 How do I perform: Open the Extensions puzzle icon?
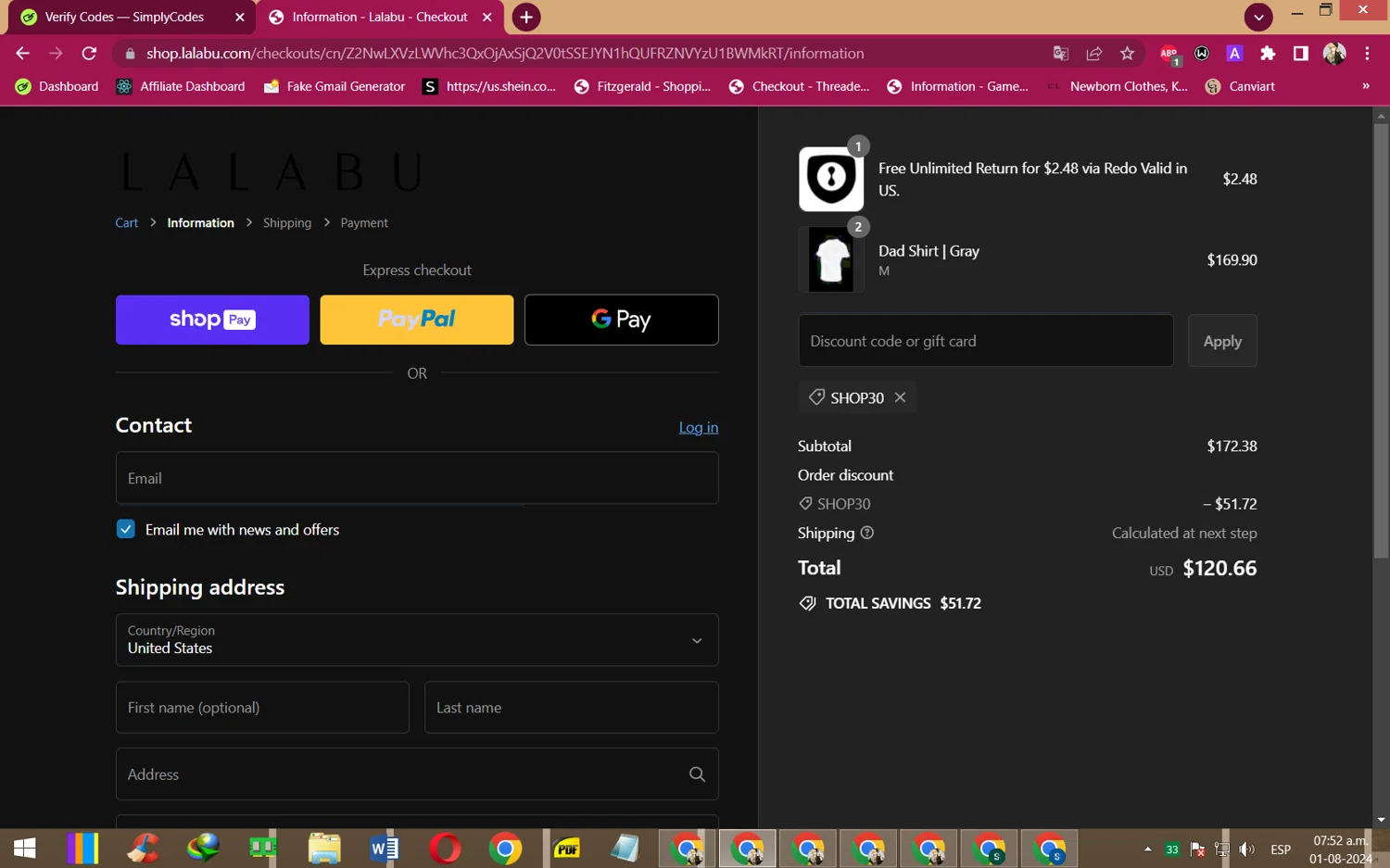point(1268,54)
